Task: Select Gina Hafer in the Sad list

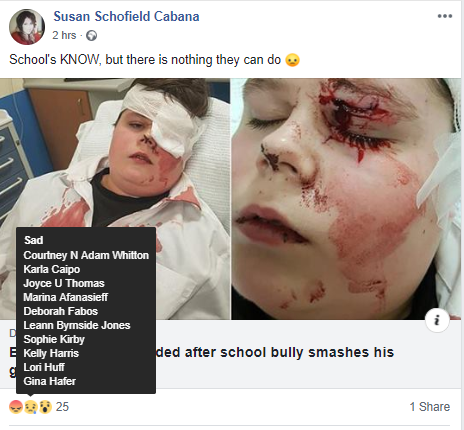Action: pyautogui.click(x=49, y=381)
